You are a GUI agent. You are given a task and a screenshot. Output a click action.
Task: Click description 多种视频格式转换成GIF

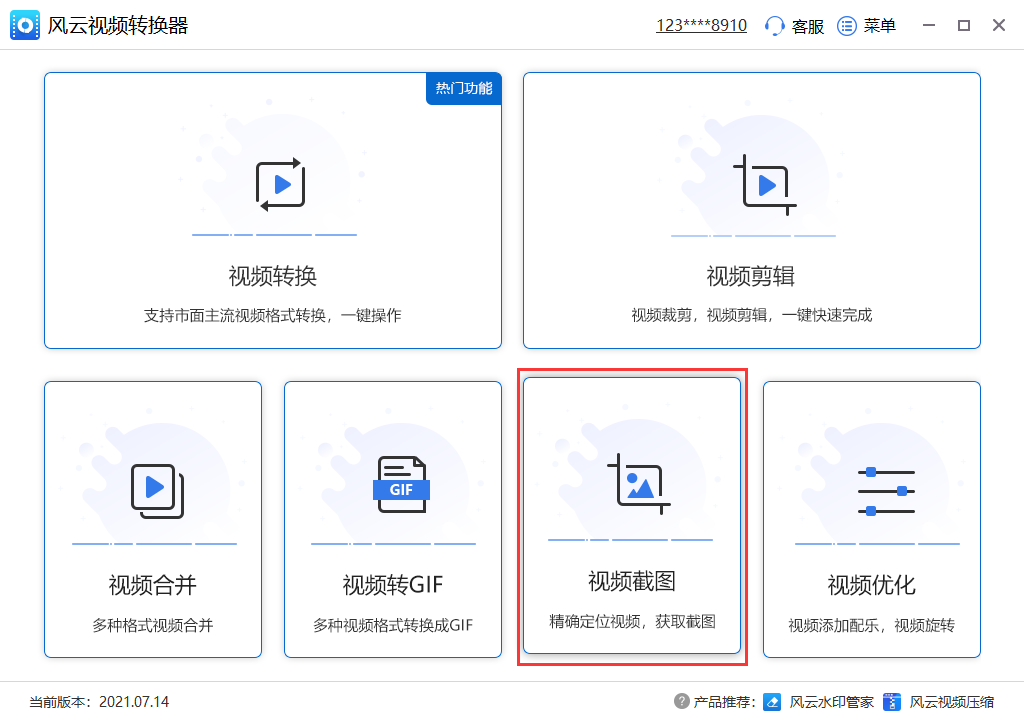[392, 625]
